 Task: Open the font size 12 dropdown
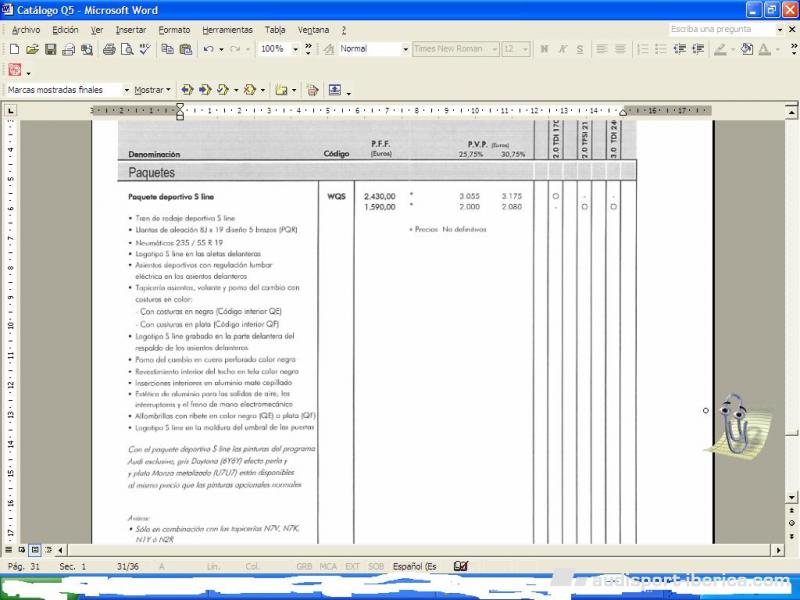(526, 49)
